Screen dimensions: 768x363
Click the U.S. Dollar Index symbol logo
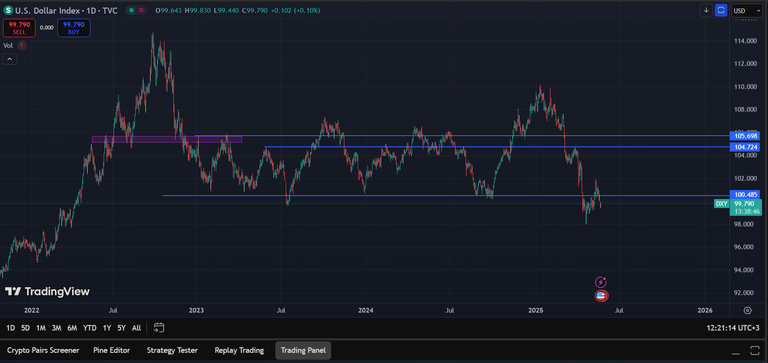(x=8, y=10)
